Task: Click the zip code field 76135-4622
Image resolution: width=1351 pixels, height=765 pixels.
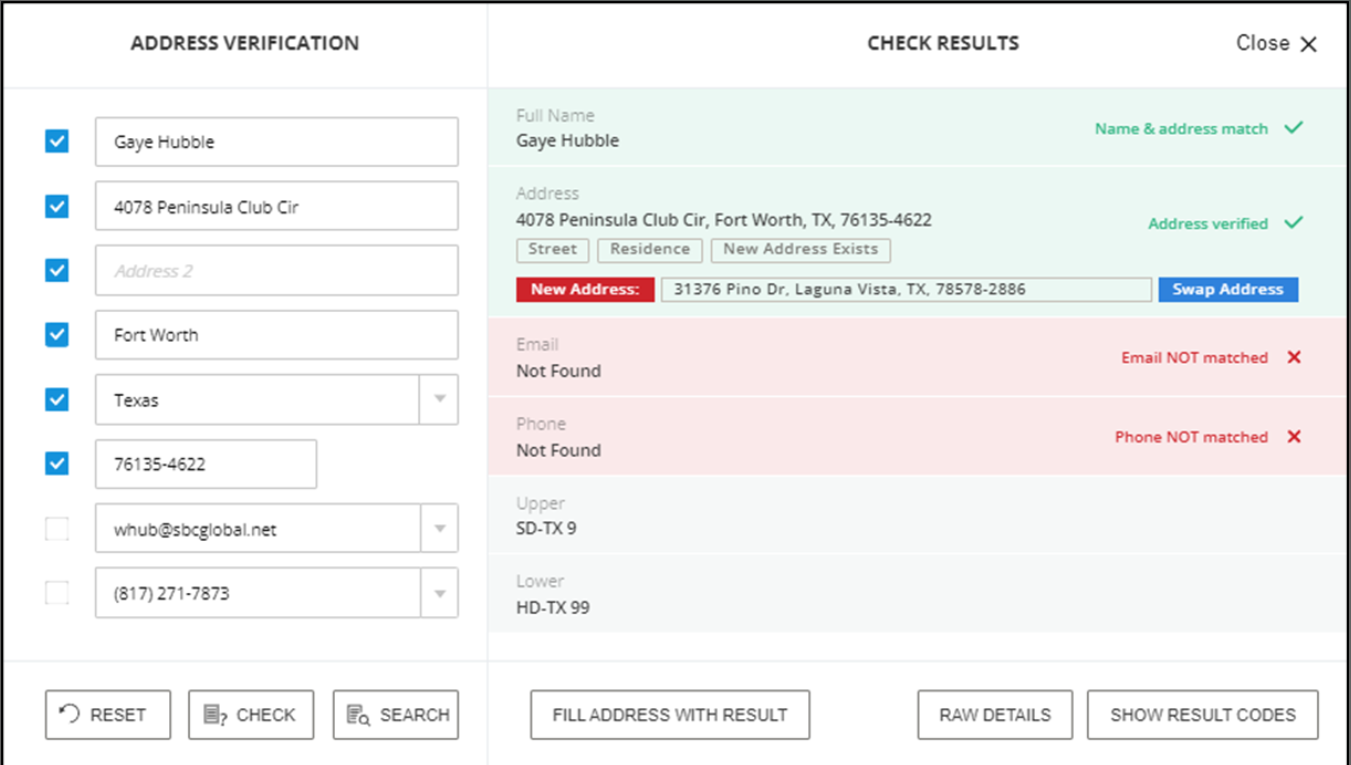Action: tap(206, 465)
